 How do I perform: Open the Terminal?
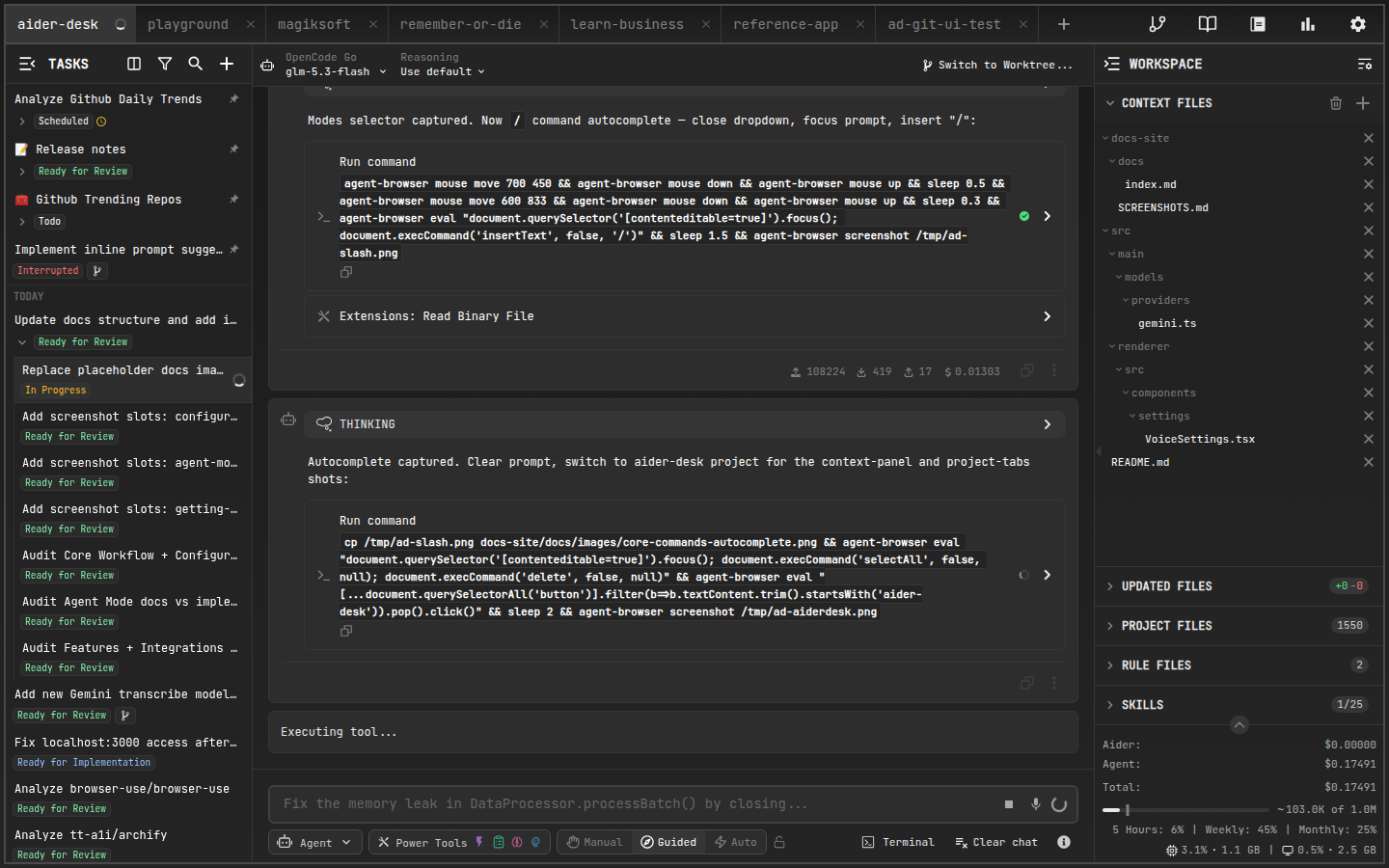pos(898,842)
